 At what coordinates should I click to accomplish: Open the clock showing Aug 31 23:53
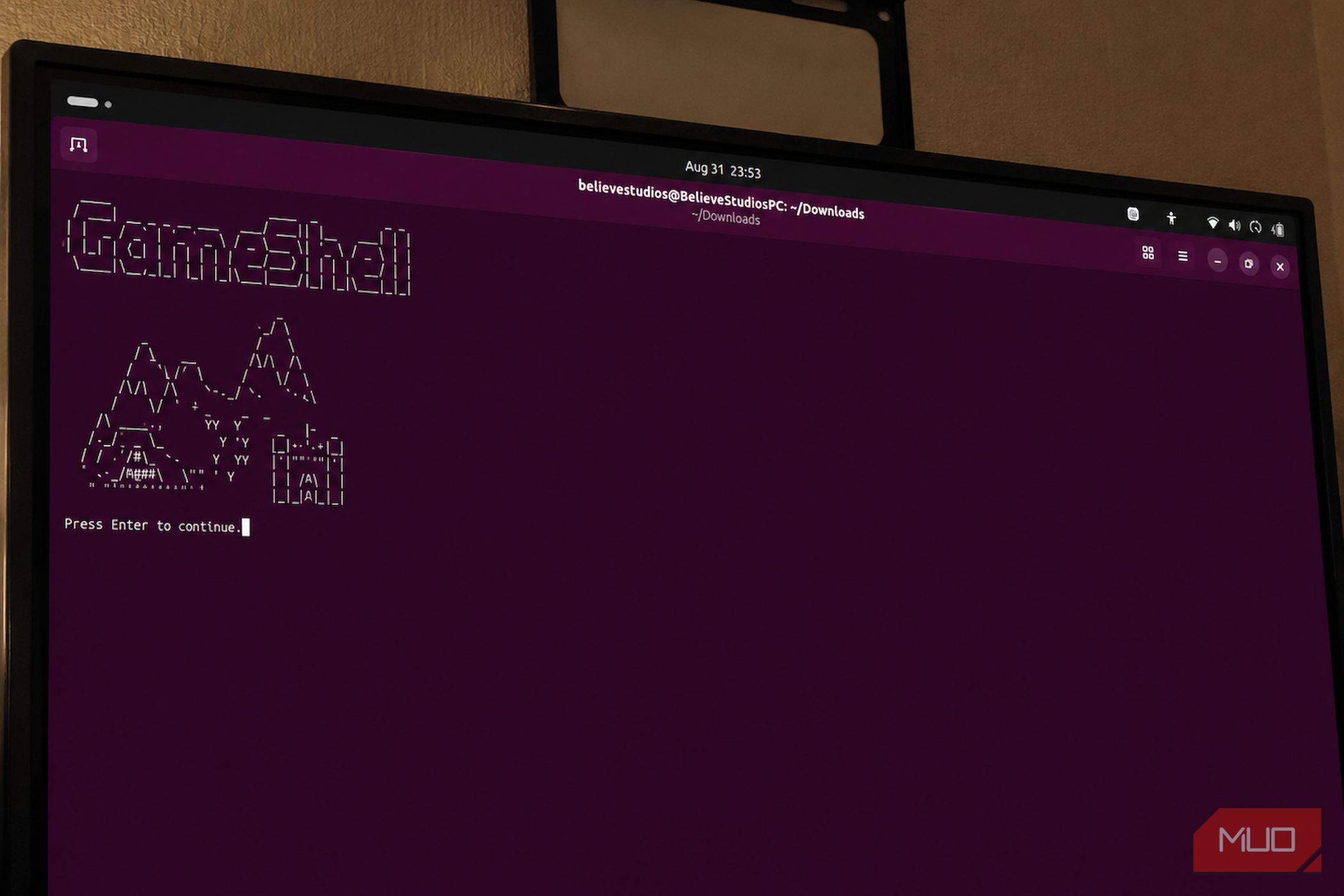pos(723,170)
